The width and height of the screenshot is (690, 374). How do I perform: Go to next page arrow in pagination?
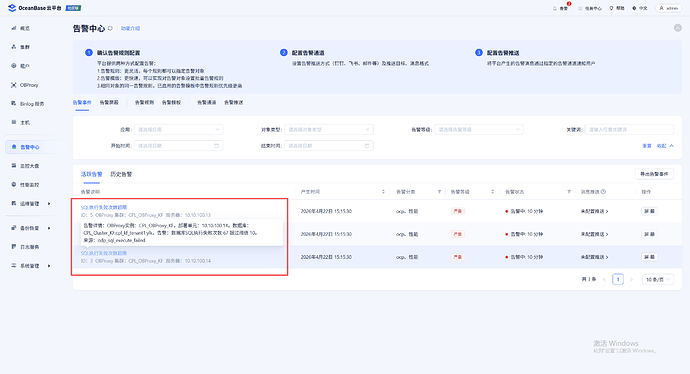pyautogui.click(x=631, y=280)
